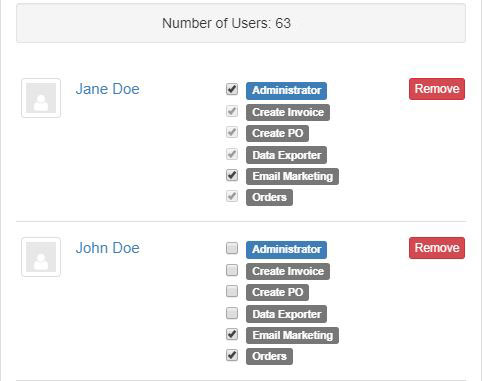Click John Doe's avatar placeholder icon
The width and height of the screenshot is (482, 381).
(x=41, y=257)
